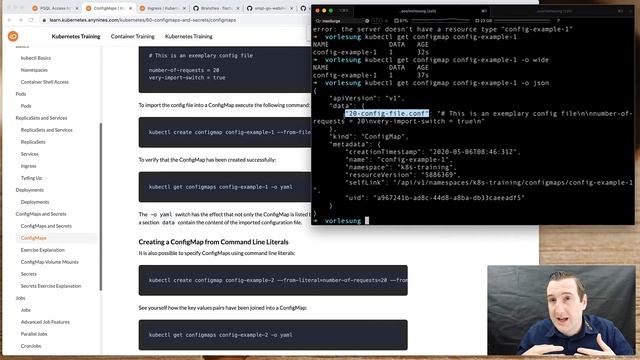Click highlighted '20-config-file.conf' text in terminal
This screenshot has width=640, height=360.
tap(387, 113)
